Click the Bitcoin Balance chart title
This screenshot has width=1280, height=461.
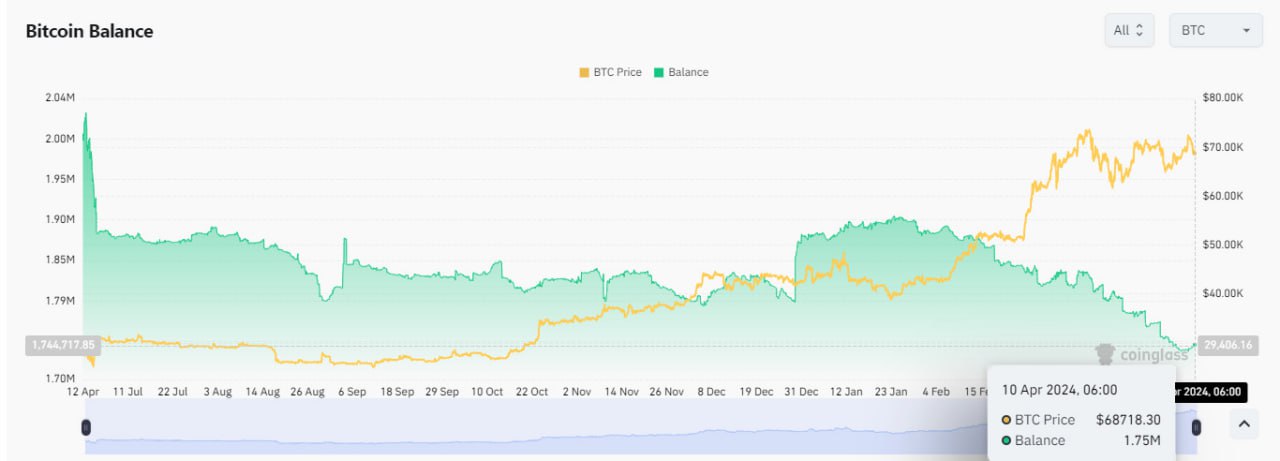click(89, 31)
